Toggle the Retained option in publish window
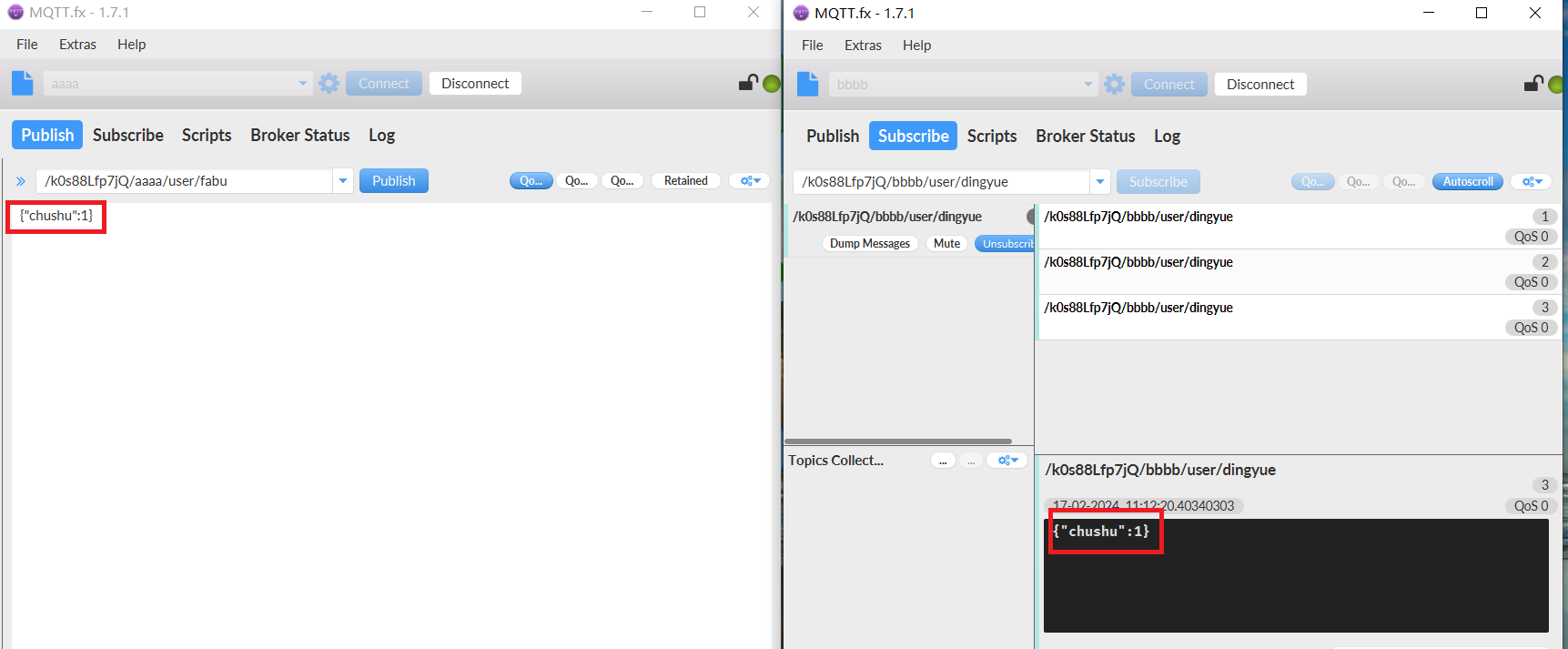1568x649 pixels. point(685,181)
